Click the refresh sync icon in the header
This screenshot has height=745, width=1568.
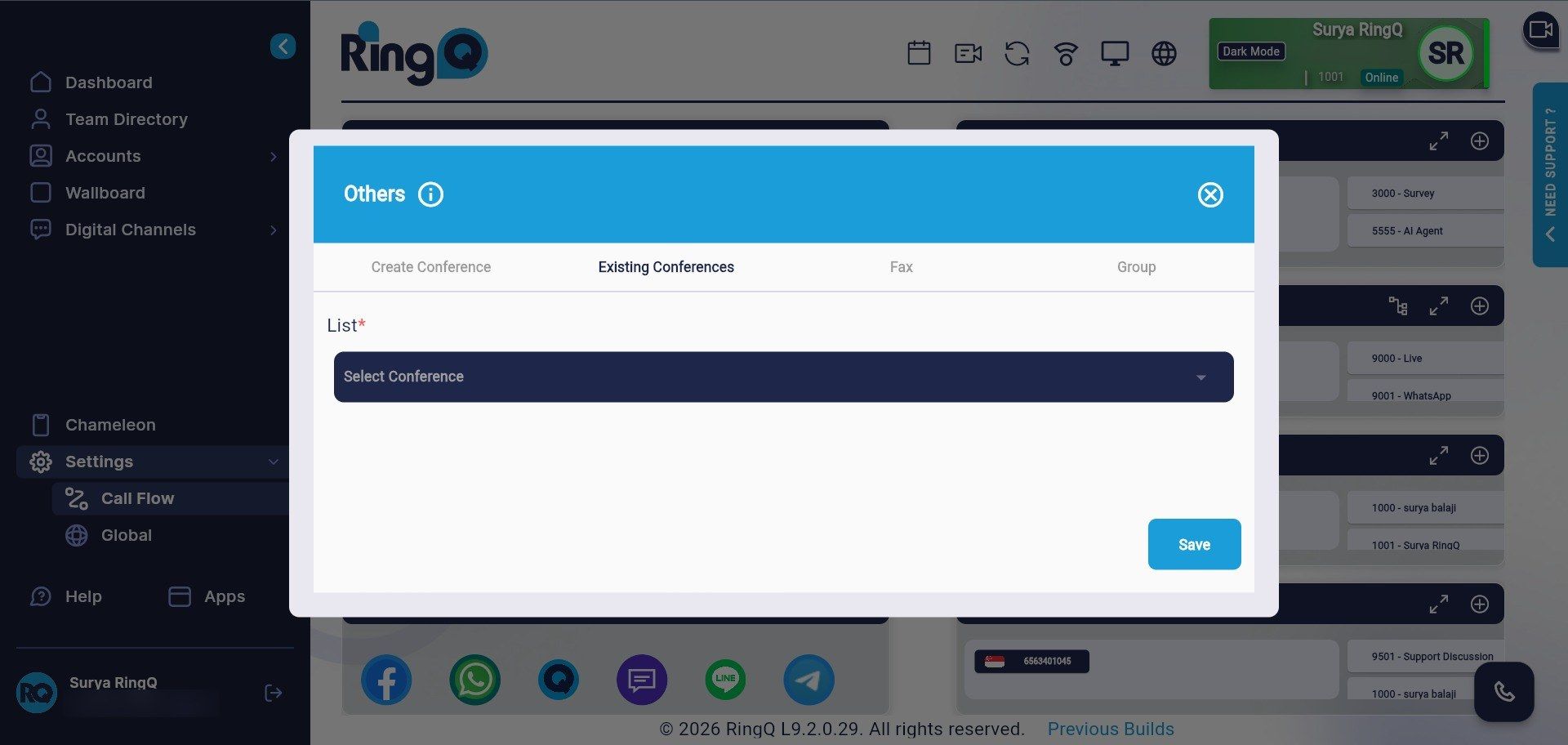tap(1017, 54)
